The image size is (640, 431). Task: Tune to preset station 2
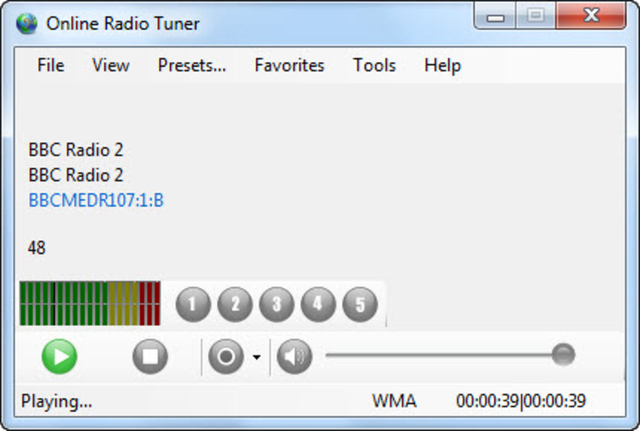[x=235, y=304]
